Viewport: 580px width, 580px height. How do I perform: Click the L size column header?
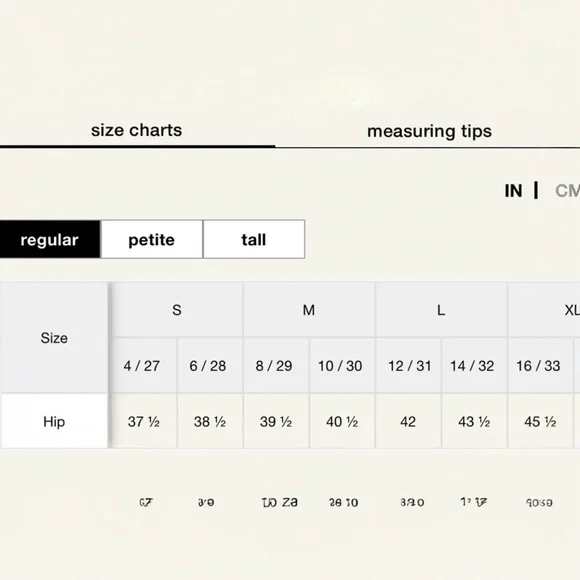click(441, 310)
